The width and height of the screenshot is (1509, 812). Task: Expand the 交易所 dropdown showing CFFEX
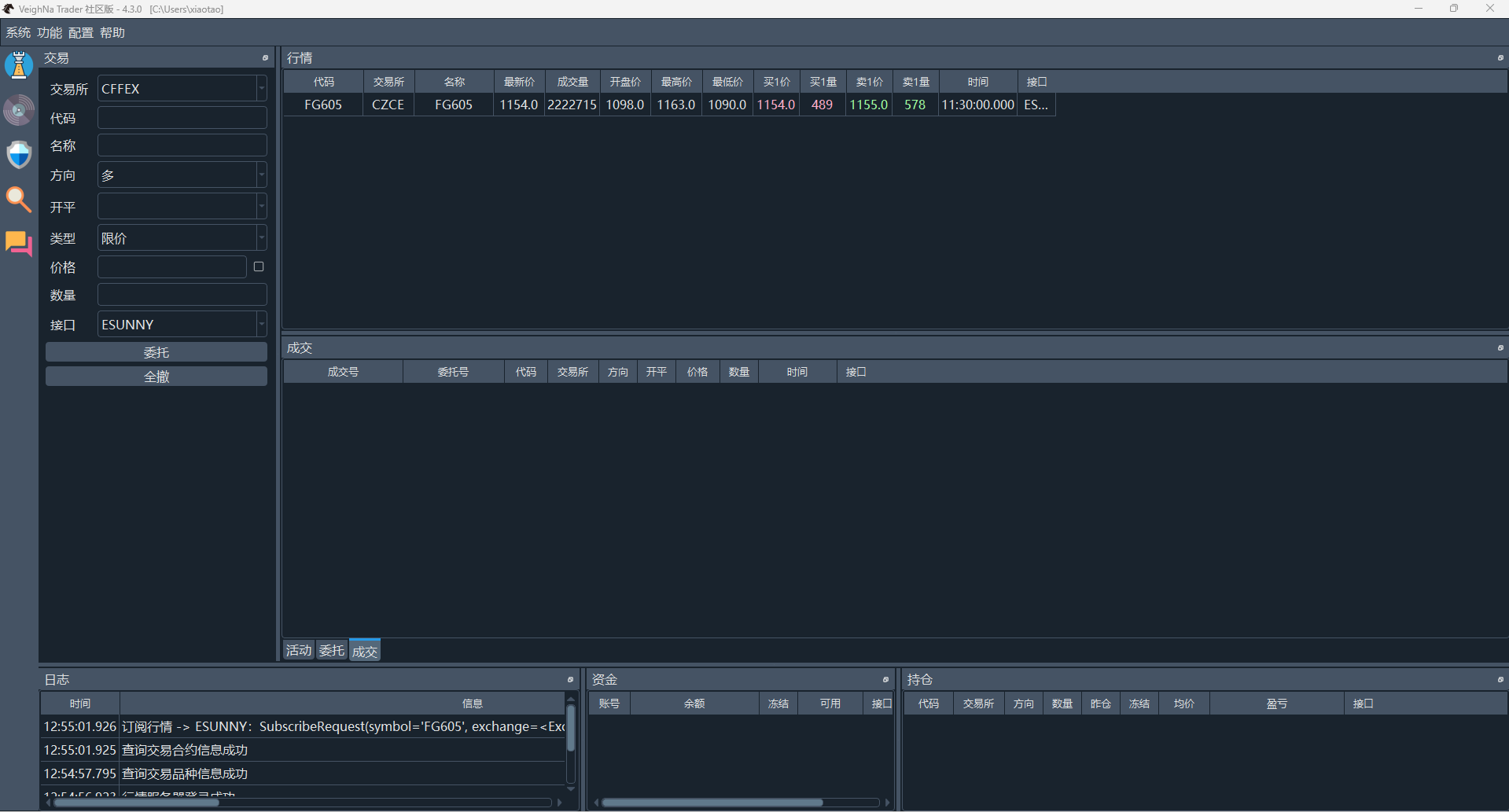(x=182, y=89)
